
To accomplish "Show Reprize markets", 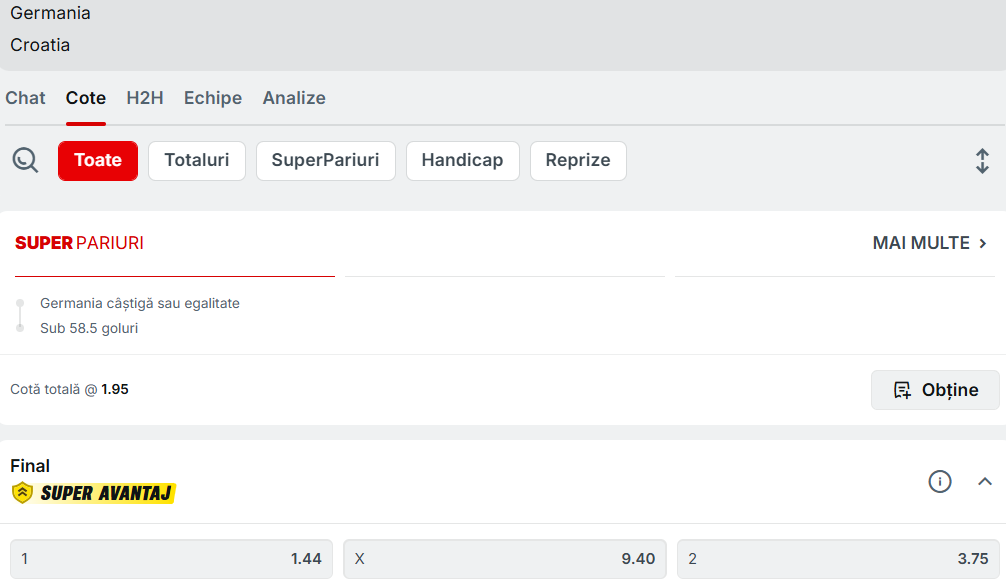I will 578,161.
